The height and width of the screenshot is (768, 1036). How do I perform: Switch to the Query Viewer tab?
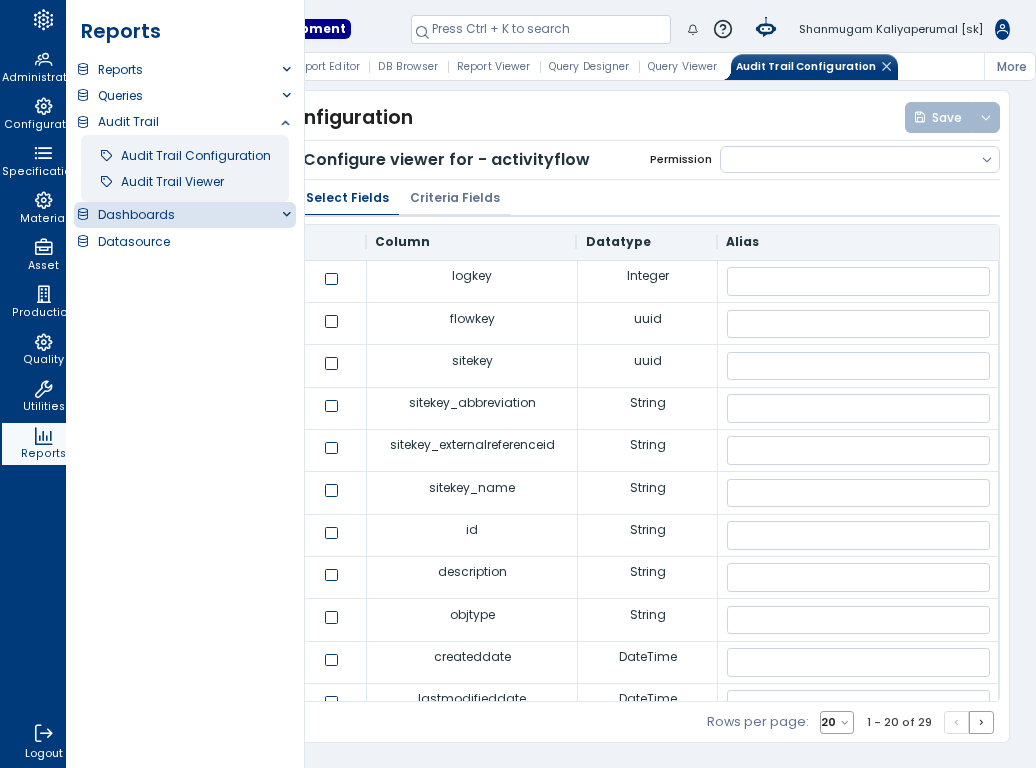pos(682,66)
